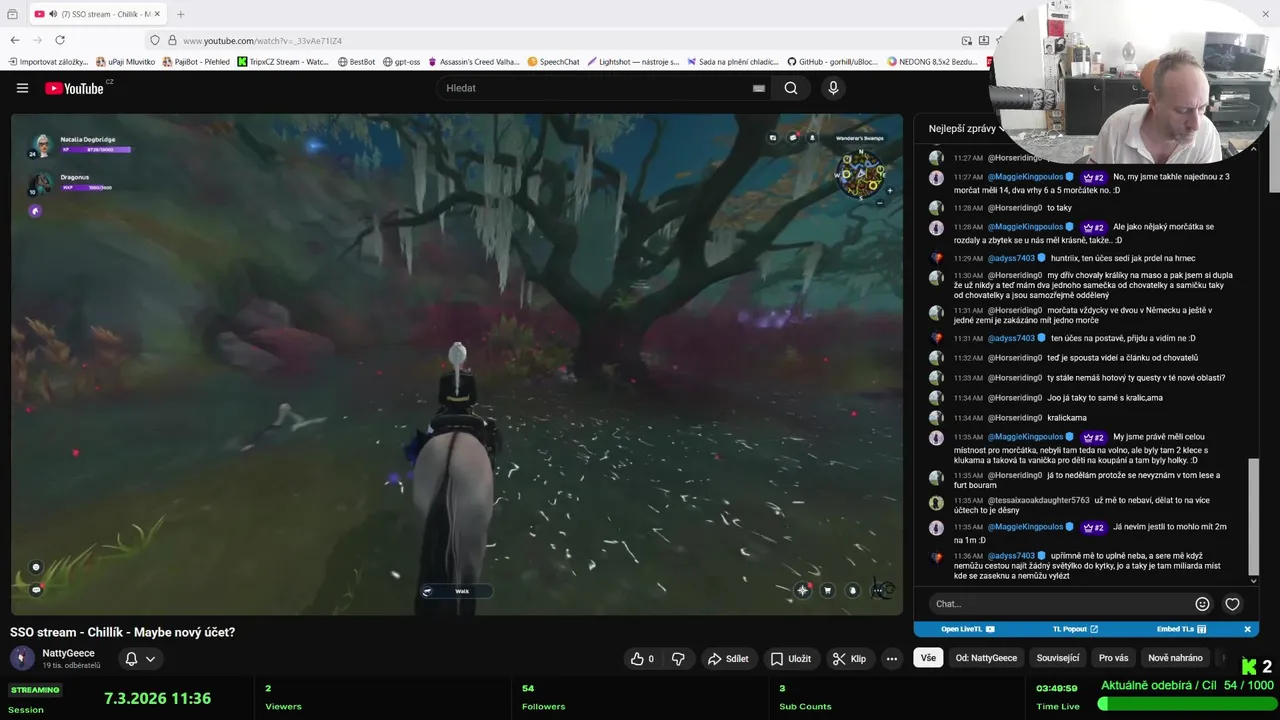
Task: Open the PajiBot - Přehled bookmark
Action: point(195,62)
